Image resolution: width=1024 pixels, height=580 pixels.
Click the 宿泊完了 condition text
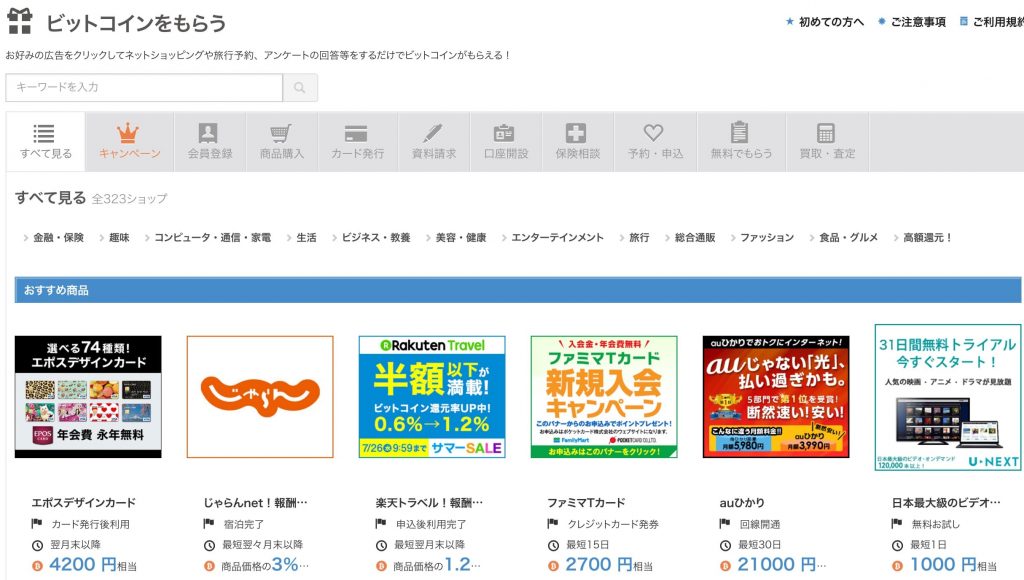coord(243,524)
